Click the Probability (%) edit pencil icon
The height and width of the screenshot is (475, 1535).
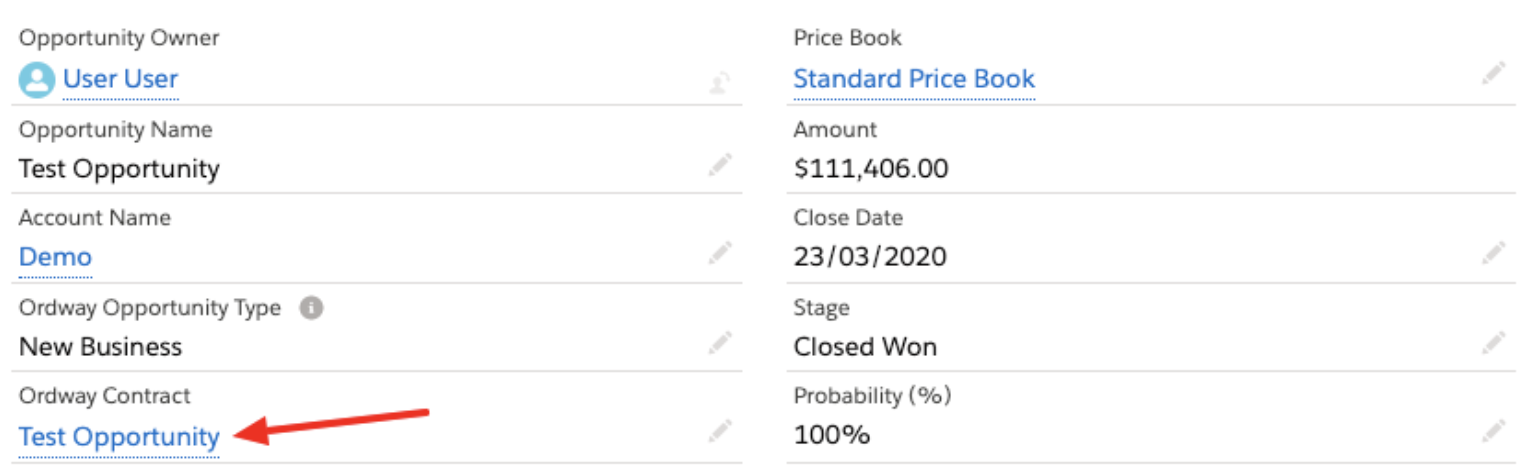click(1494, 431)
